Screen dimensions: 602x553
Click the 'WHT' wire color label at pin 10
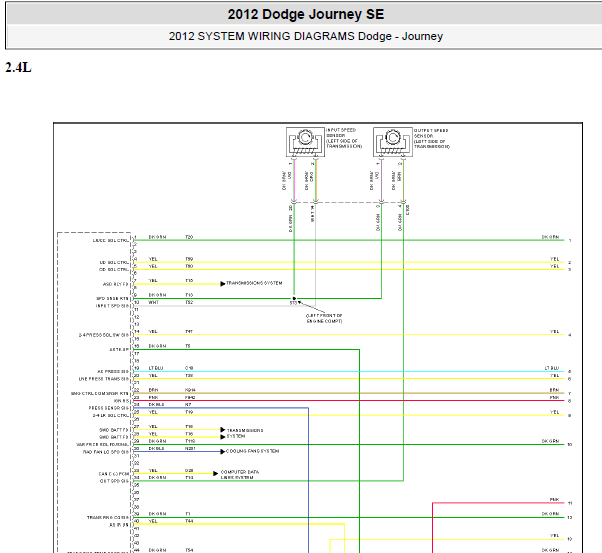[x=154, y=302]
